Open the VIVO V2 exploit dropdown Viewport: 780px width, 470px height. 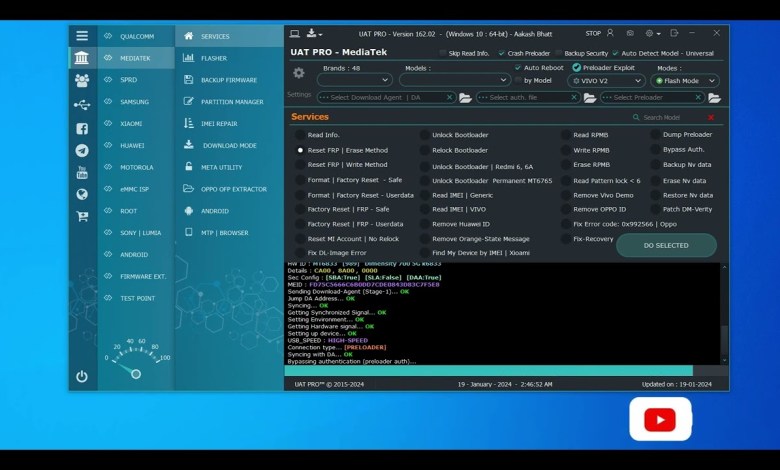[x=605, y=81]
